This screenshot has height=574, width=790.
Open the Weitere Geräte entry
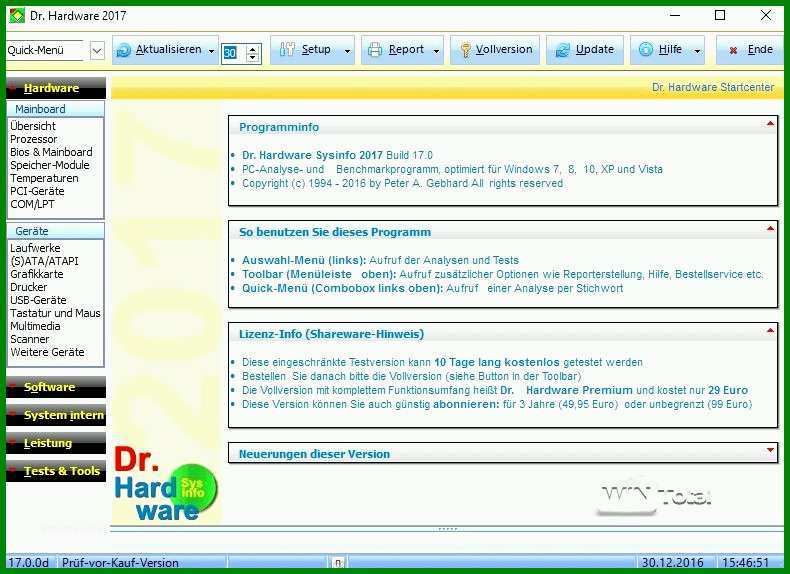point(47,352)
